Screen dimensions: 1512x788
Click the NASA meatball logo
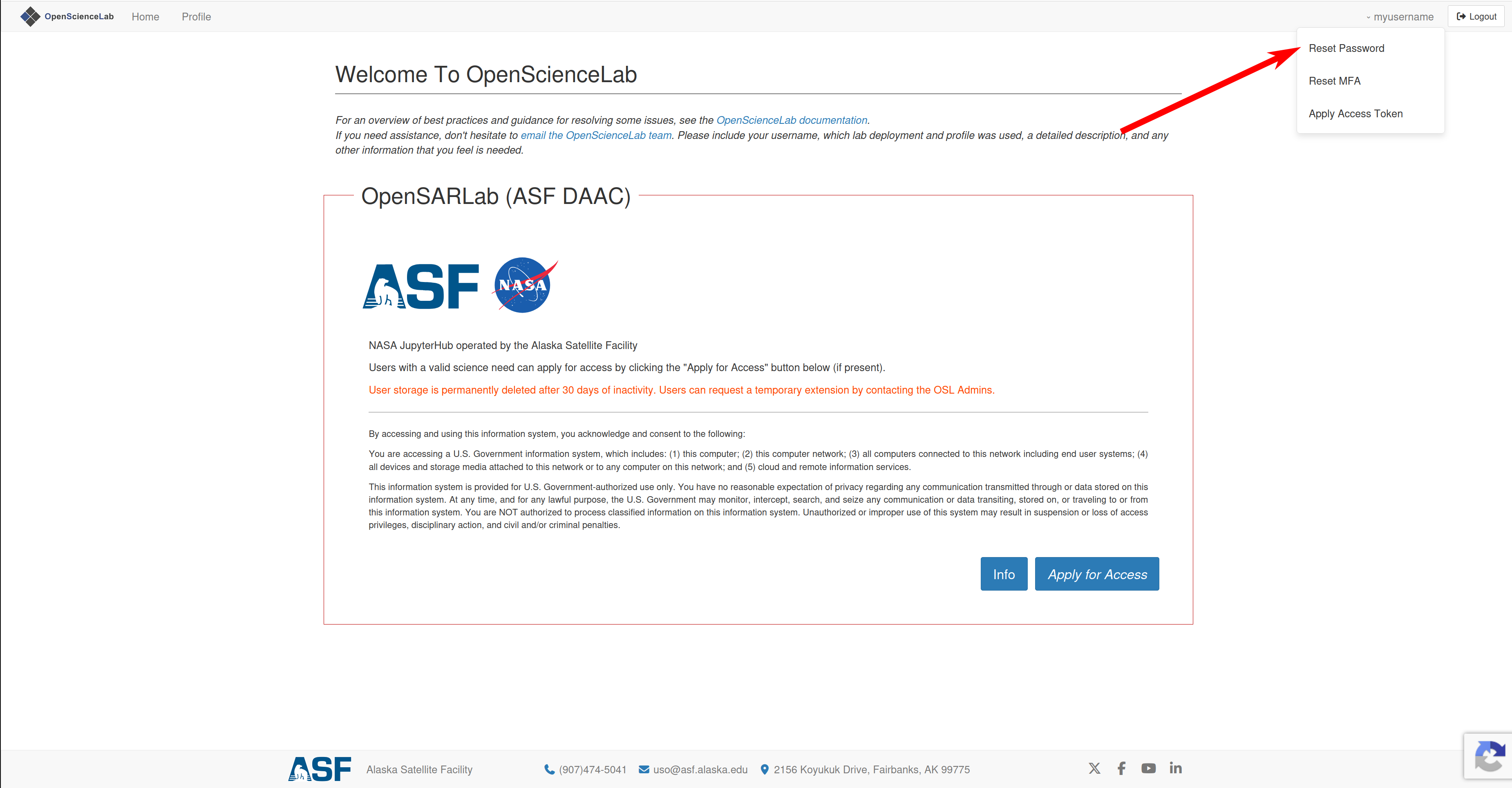click(524, 285)
